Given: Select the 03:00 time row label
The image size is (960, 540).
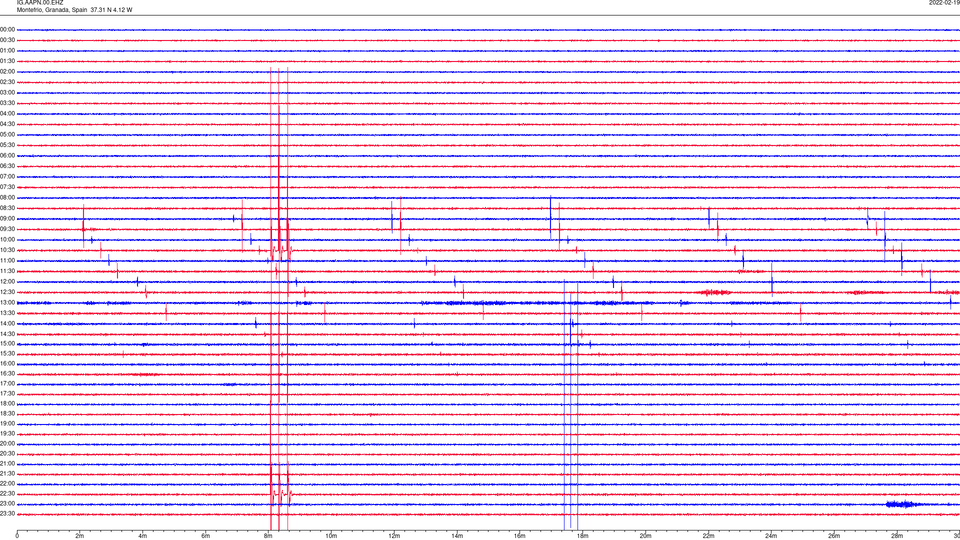Looking at the screenshot, I should (7, 92).
